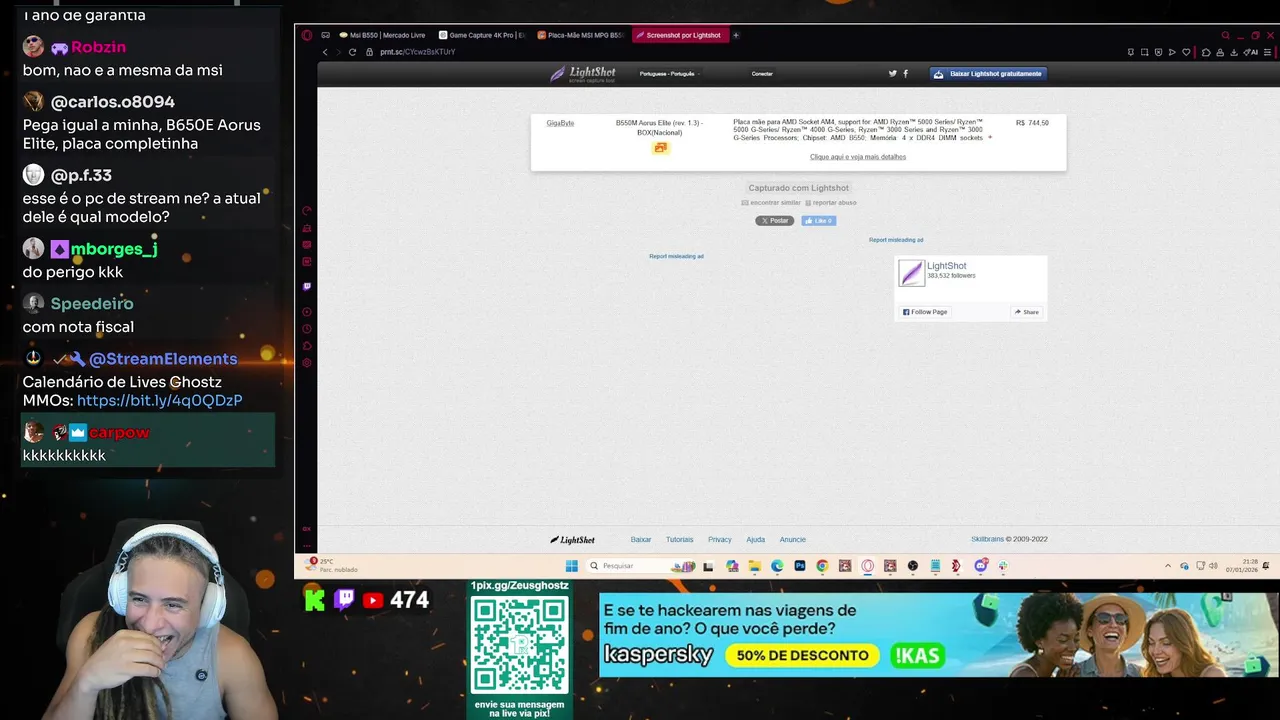Image resolution: width=1280 pixels, height=720 pixels.
Task: Click footer Anuncie link
Action: point(793,540)
